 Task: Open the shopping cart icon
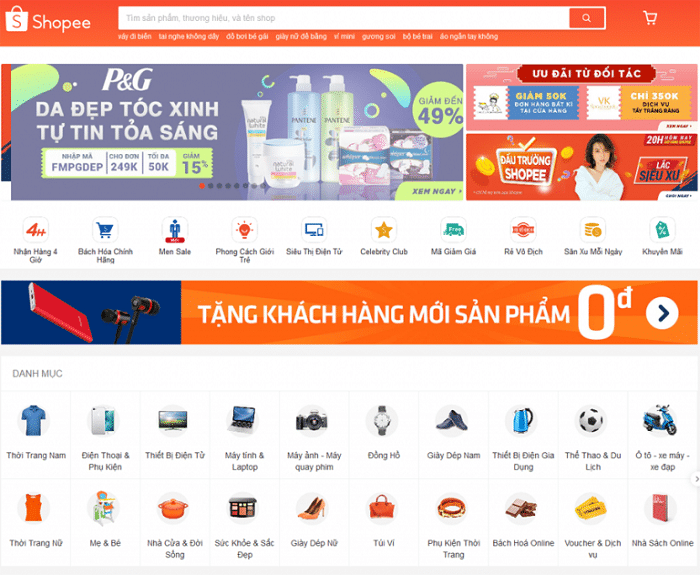(650, 17)
